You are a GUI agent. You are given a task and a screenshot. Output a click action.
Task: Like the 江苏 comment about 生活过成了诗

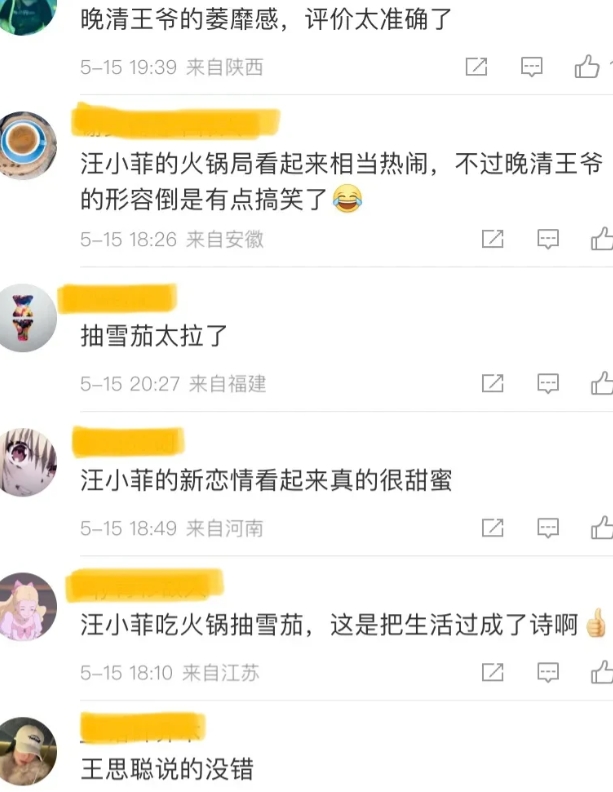click(602, 672)
